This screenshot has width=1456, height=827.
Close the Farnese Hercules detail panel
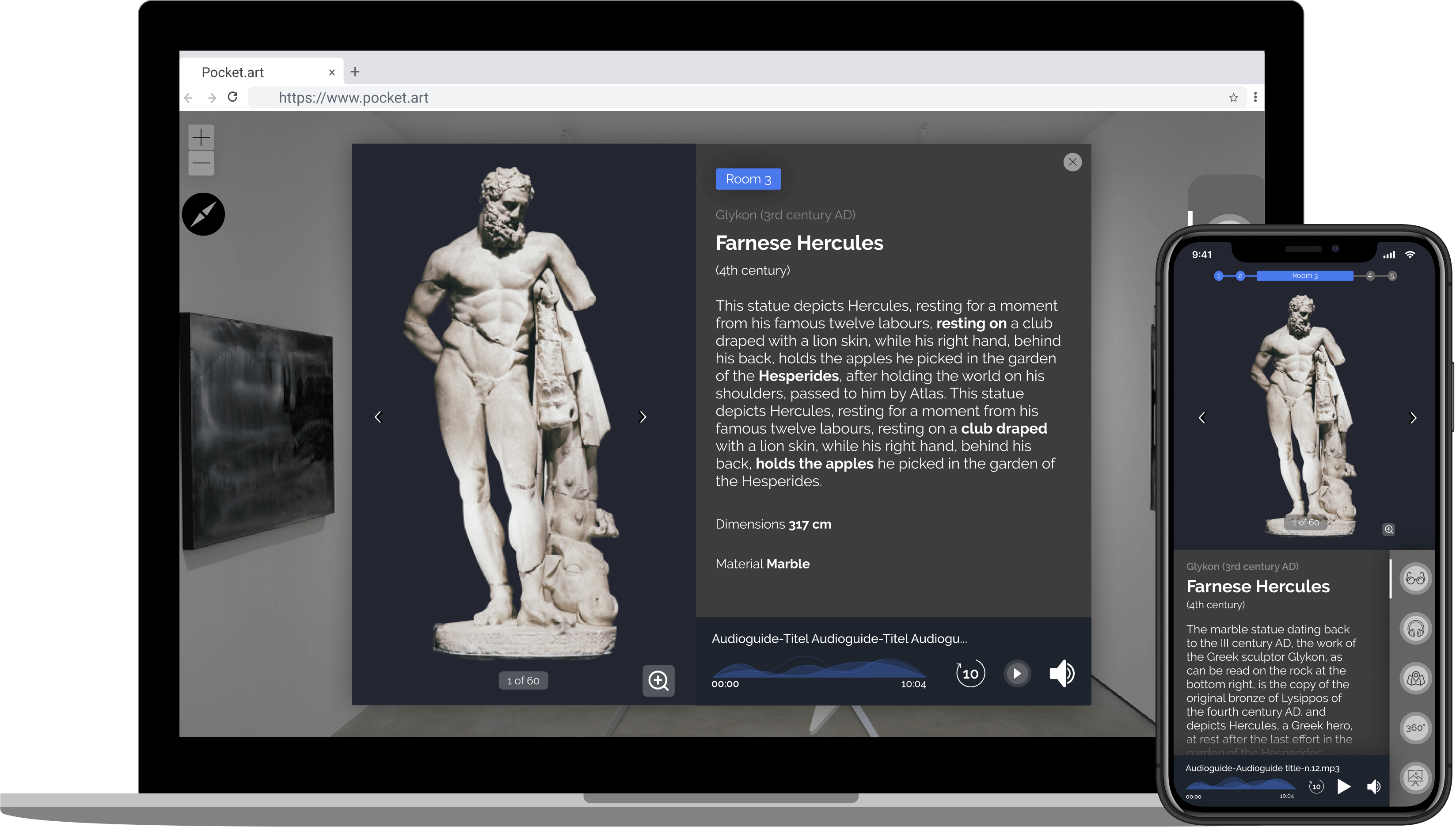(1072, 163)
